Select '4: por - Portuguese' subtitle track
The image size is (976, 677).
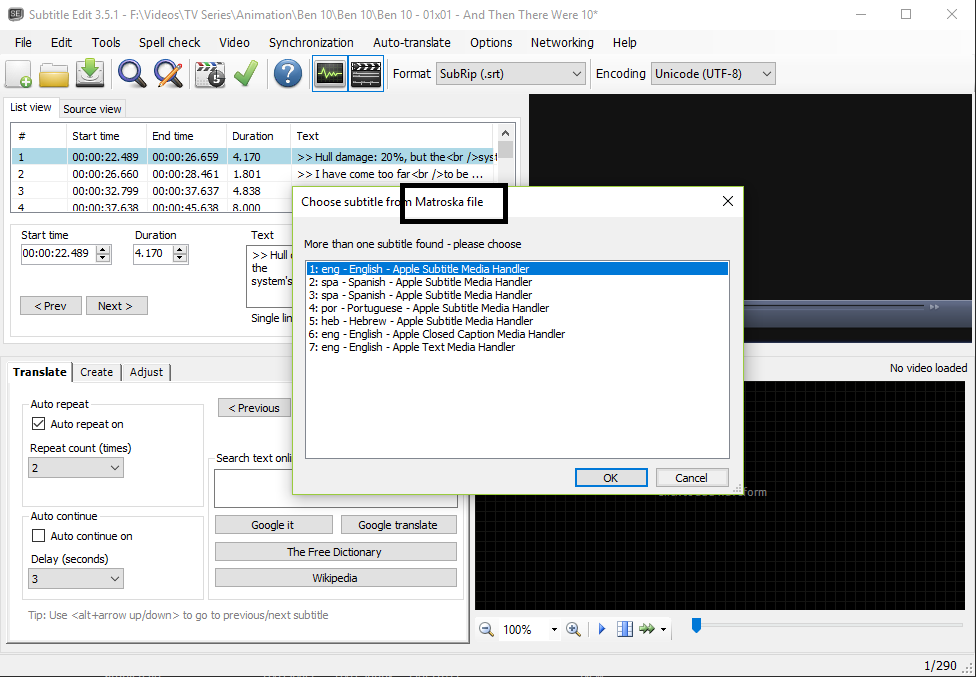517,308
